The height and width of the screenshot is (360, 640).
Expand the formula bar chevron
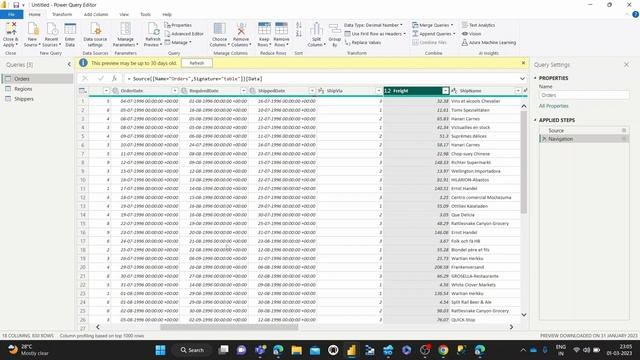[x=522, y=78]
